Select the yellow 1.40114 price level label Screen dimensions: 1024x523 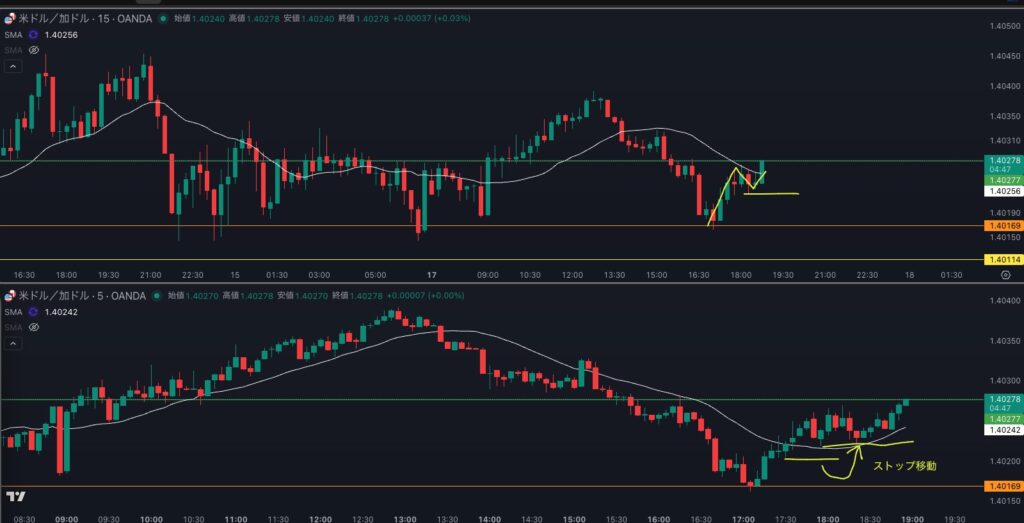click(x=1002, y=260)
